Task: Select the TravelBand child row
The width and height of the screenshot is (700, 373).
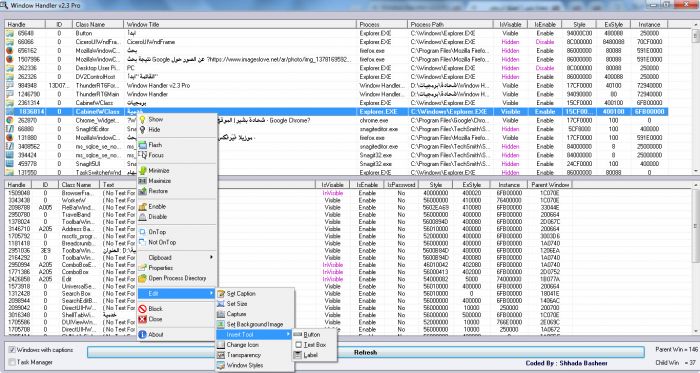Action: coord(288,215)
